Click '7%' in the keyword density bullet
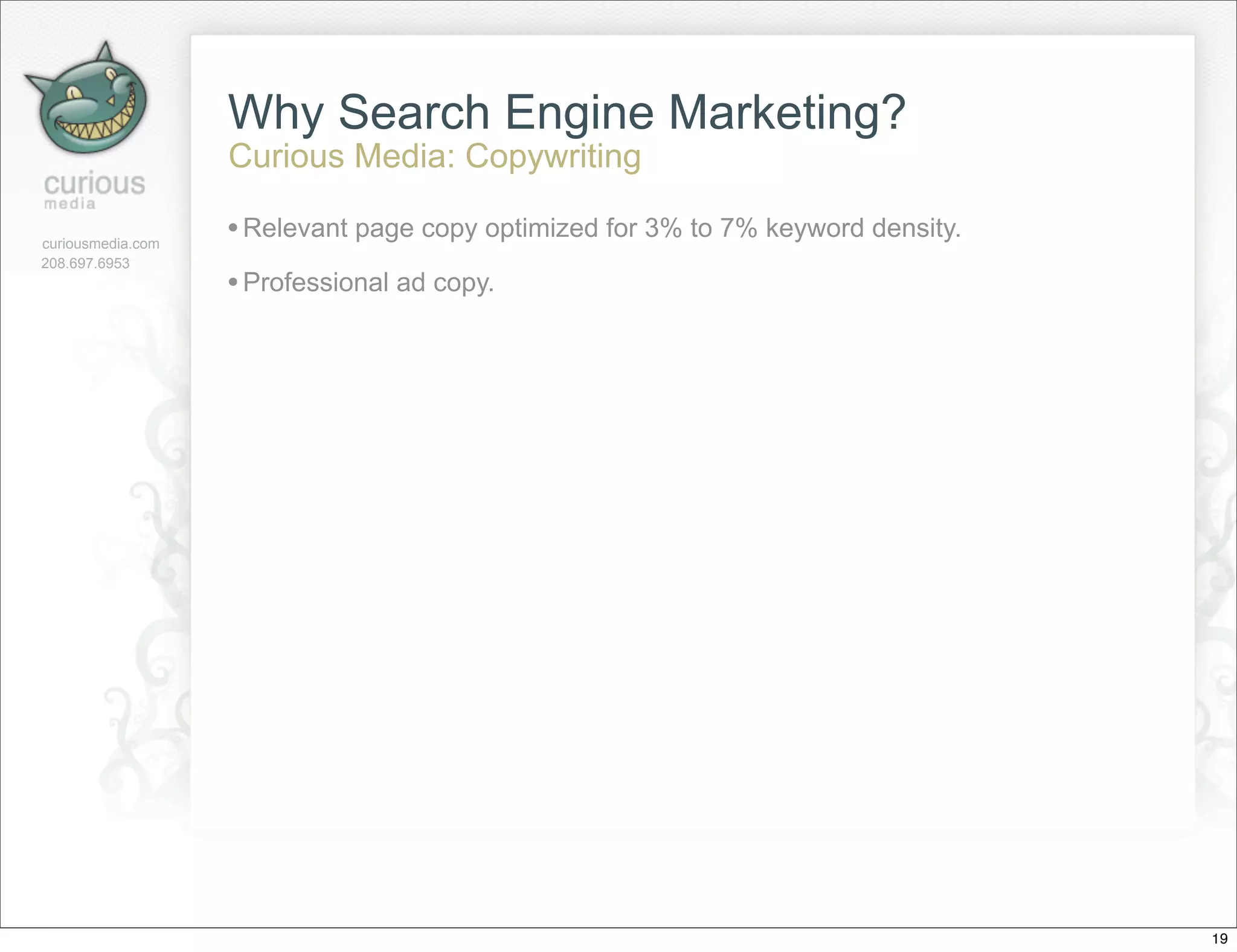 [738, 228]
